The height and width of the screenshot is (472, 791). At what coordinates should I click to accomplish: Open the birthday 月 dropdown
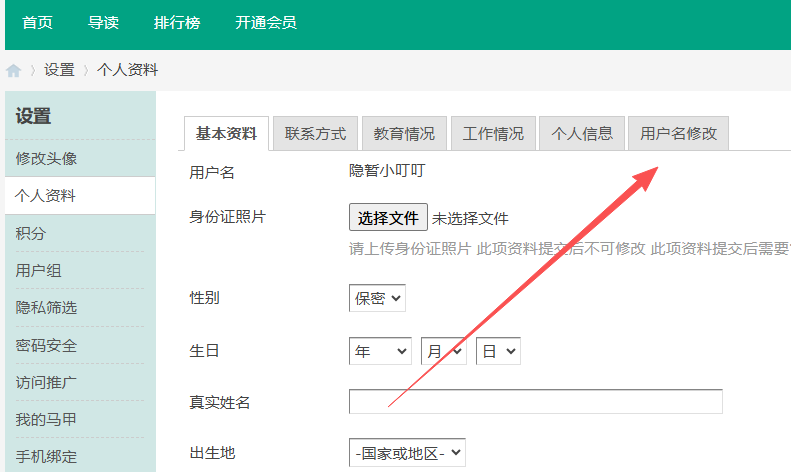(443, 351)
